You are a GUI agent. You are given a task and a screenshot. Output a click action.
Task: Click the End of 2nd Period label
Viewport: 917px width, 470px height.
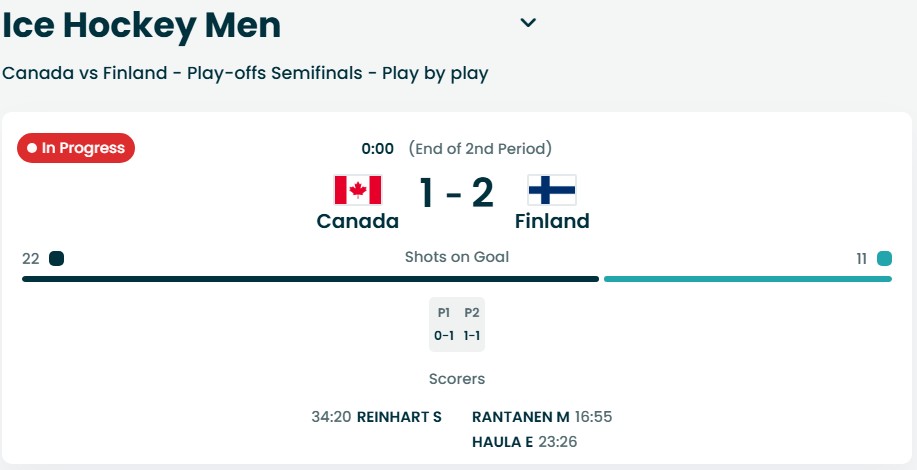[x=480, y=148]
